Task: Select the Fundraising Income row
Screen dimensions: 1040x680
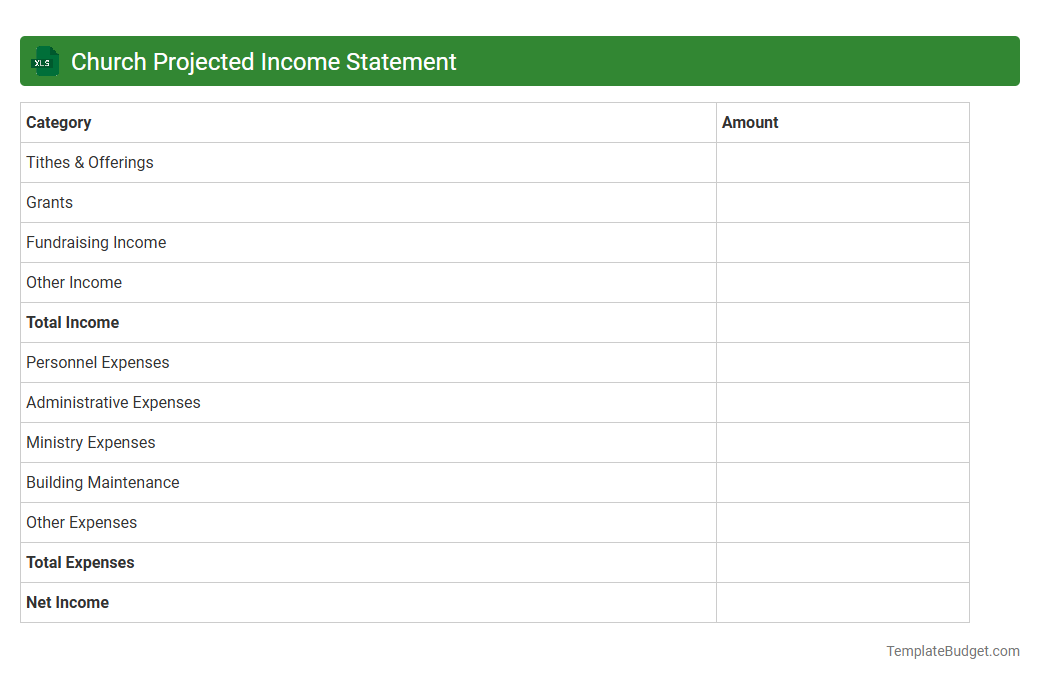Action: tap(96, 242)
